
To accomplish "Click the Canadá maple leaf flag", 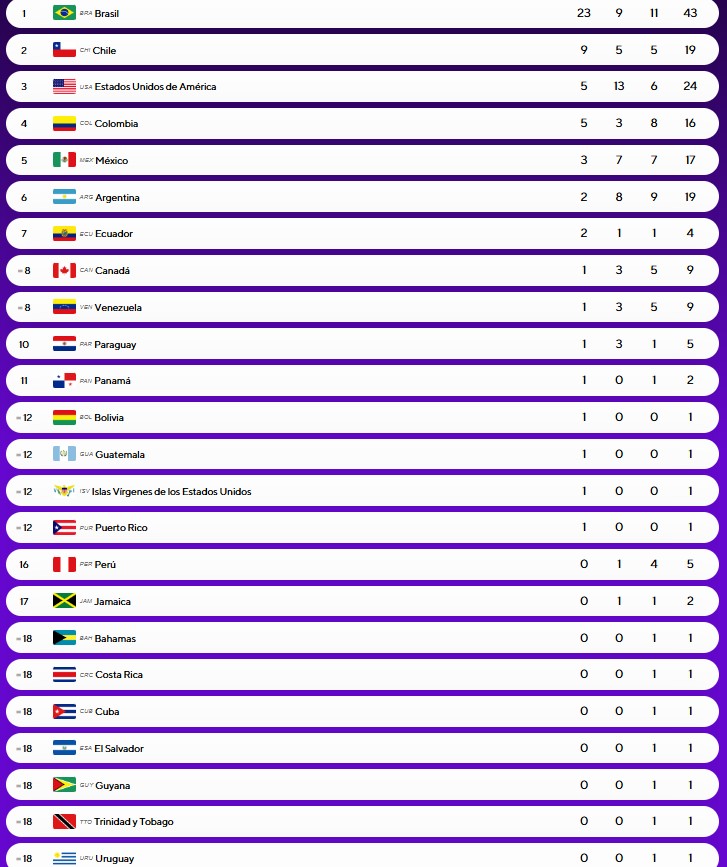I will tap(64, 270).
